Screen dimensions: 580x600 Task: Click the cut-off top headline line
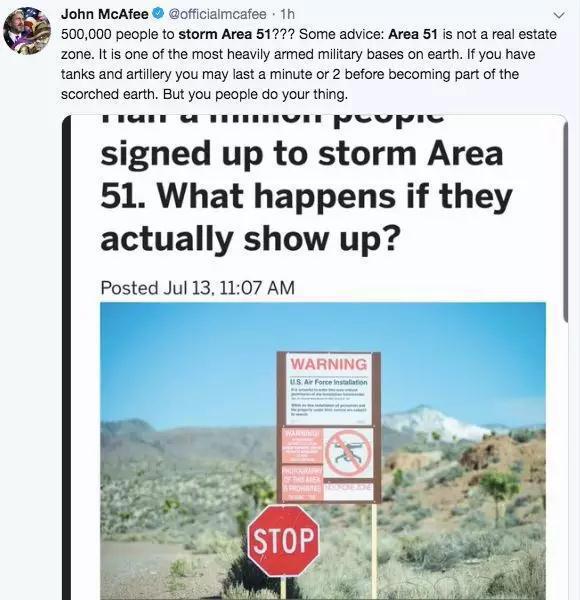272,118
